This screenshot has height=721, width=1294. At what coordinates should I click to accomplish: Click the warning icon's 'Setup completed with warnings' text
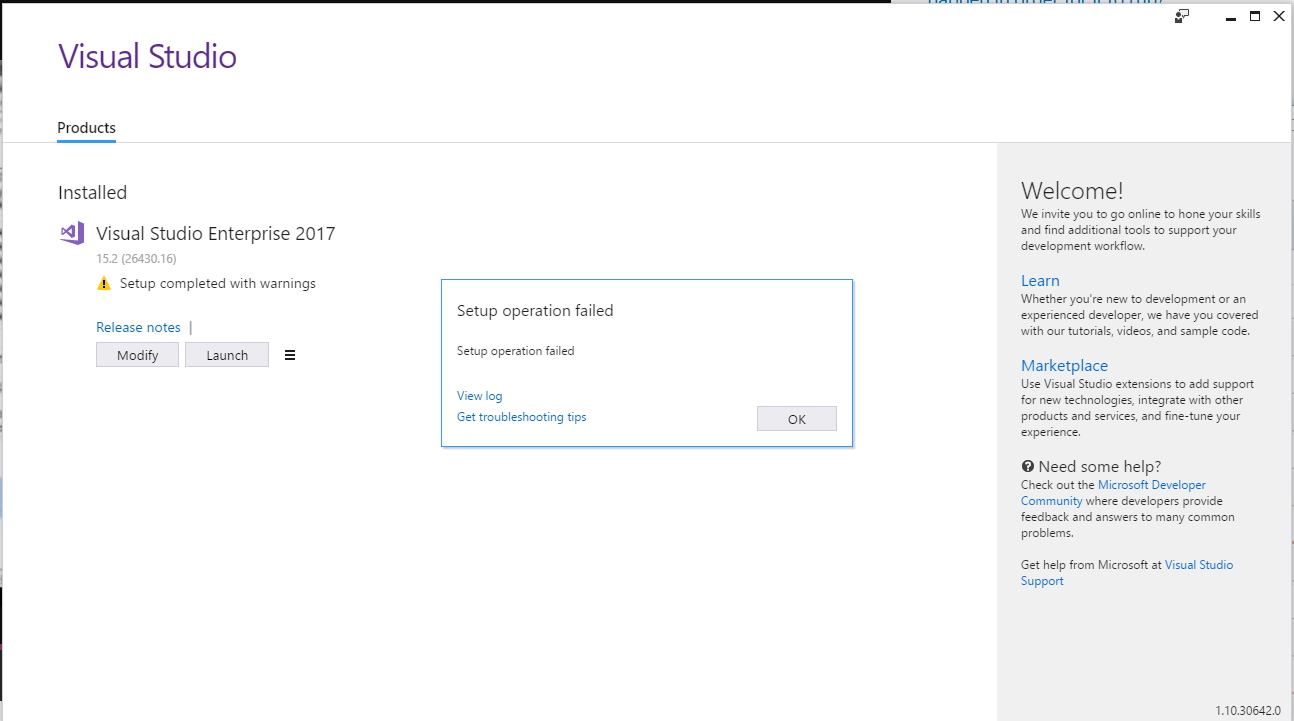(216, 283)
